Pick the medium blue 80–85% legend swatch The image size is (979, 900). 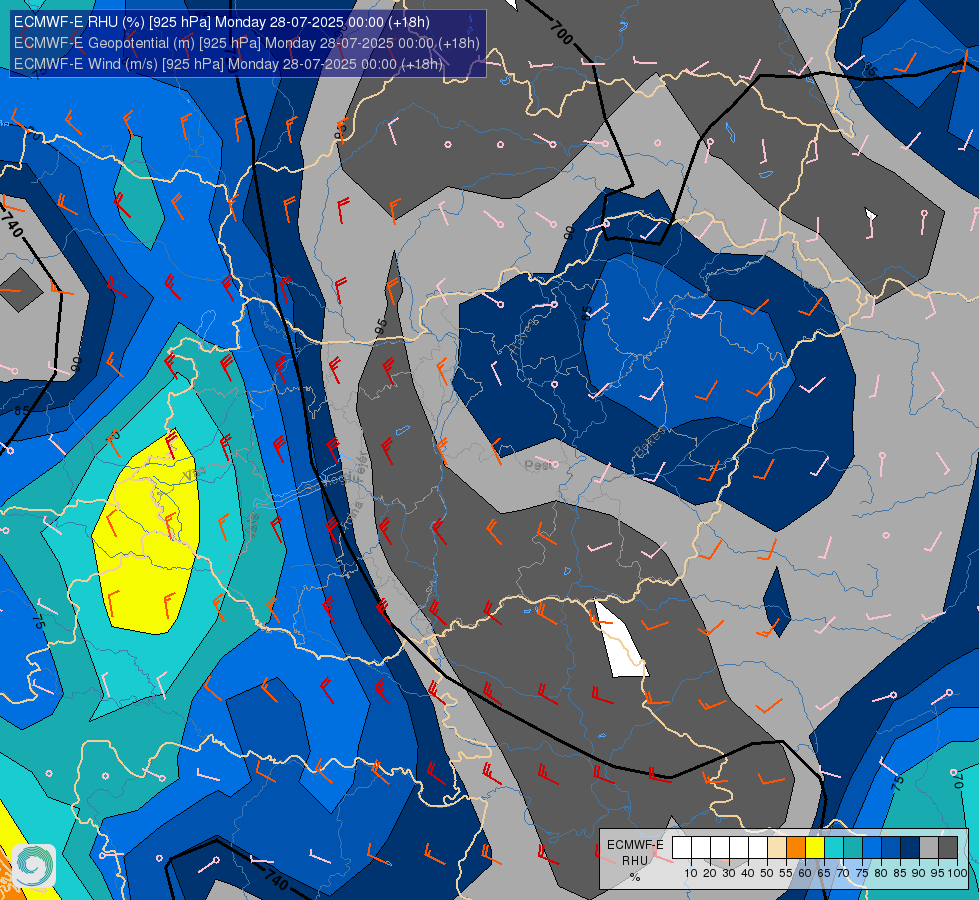tap(891, 848)
